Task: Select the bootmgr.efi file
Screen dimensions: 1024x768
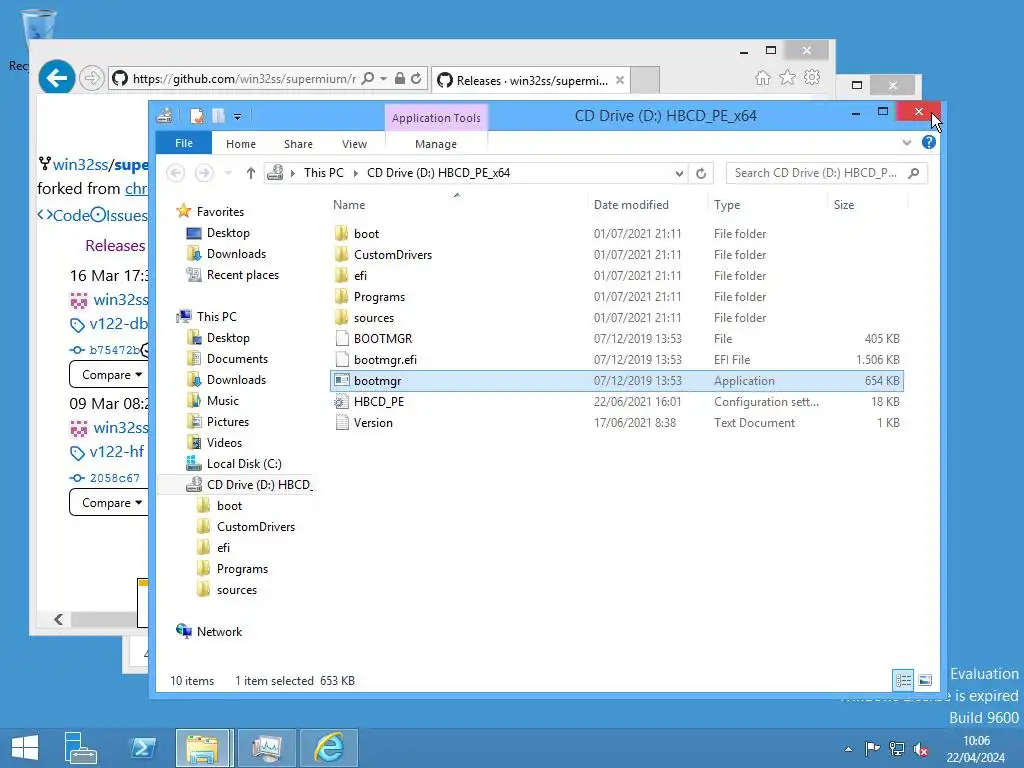Action: [617, 360]
